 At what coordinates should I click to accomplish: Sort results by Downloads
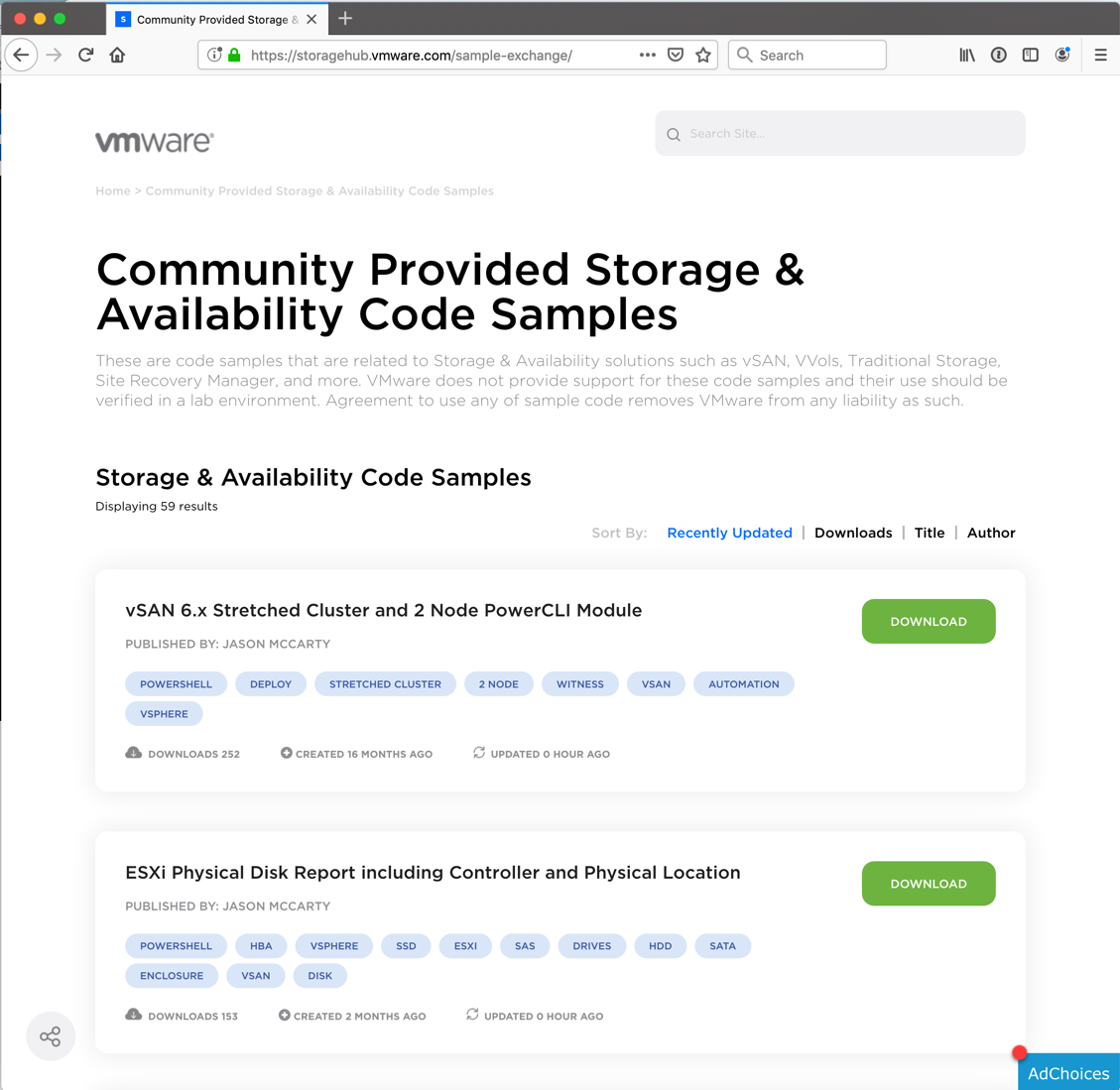point(853,533)
